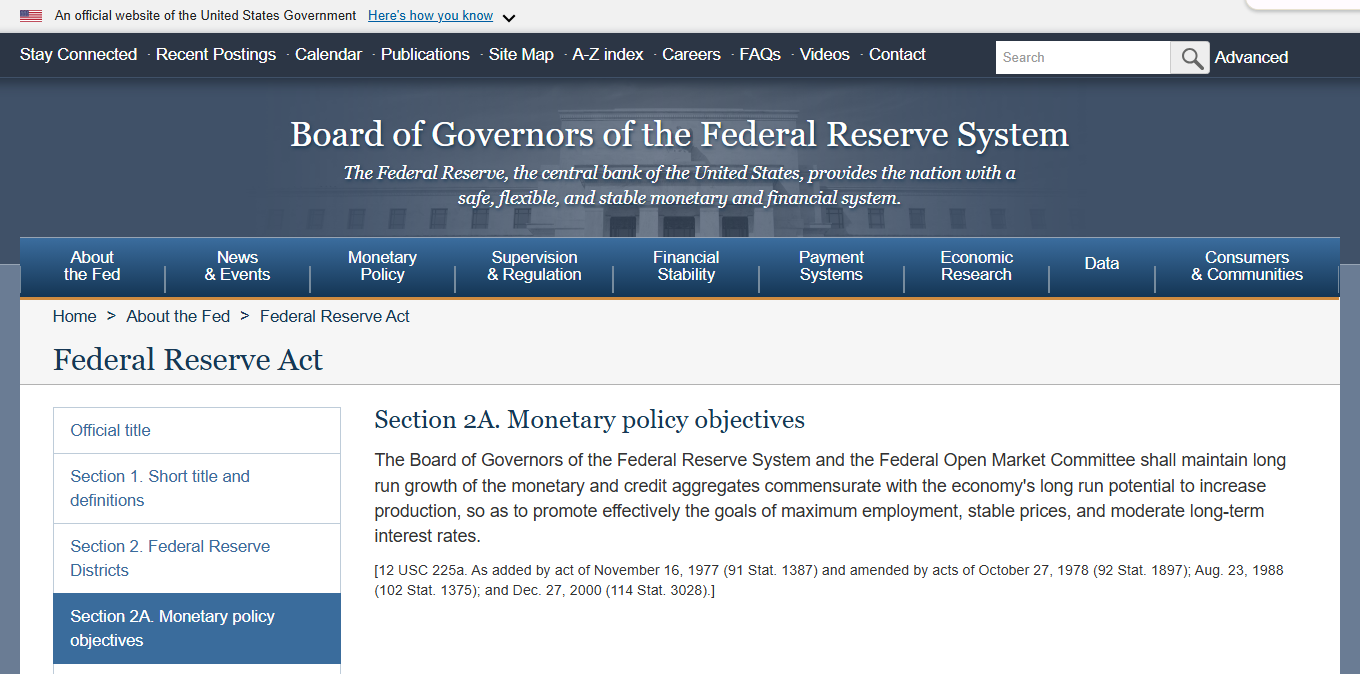Open the A-Z index link
This screenshot has width=1360, height=674.
tap(608, 54)
